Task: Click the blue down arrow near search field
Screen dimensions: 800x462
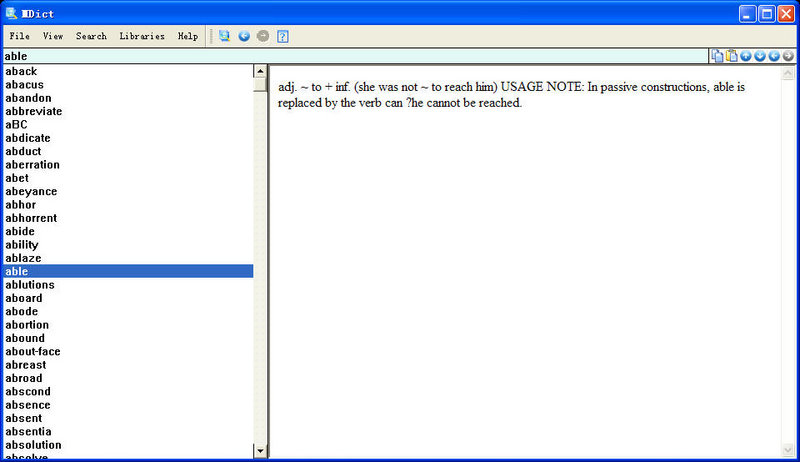Action: [x=760, y=56]
